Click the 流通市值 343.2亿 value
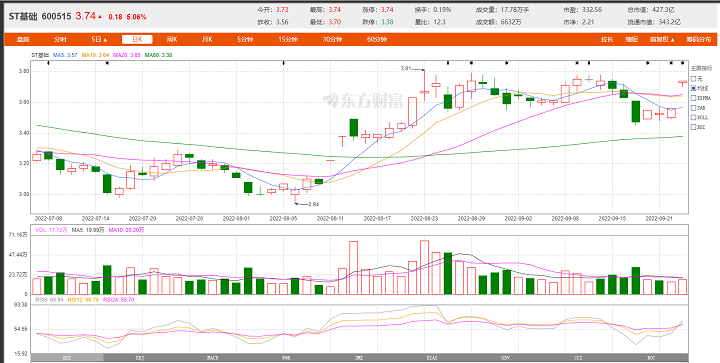The height and width of the screenshot is (363, 720). [x=654, y=22]
